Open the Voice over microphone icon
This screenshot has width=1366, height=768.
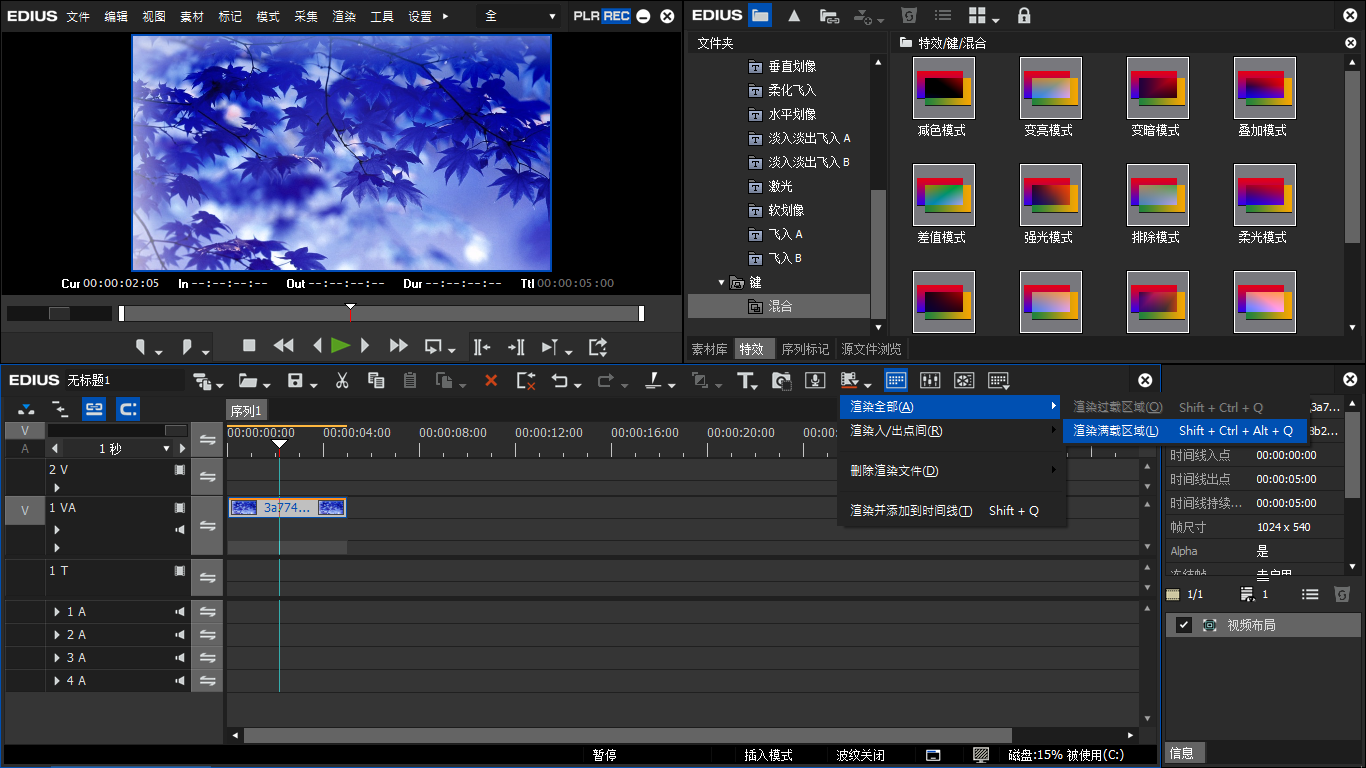pyautogui.click(x=816, y=380)
